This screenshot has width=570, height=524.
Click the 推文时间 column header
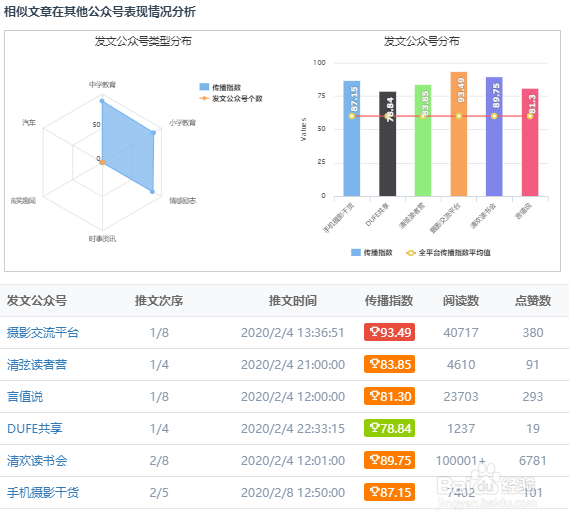click(x=293, y=301)
